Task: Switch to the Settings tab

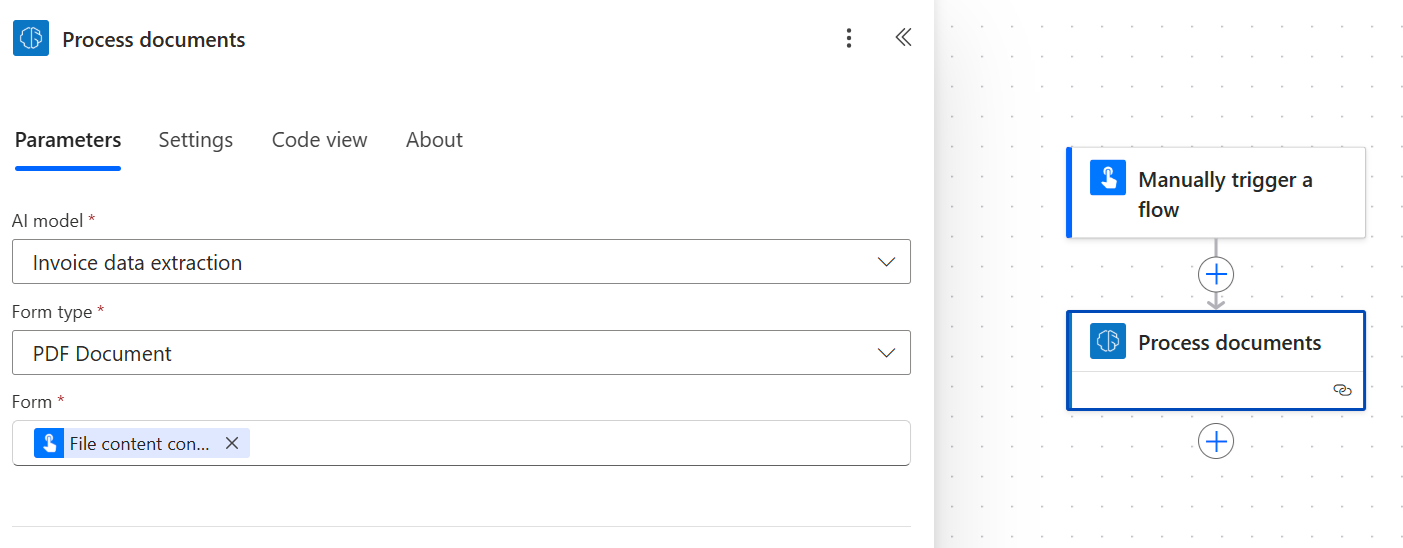Action: 195,140
